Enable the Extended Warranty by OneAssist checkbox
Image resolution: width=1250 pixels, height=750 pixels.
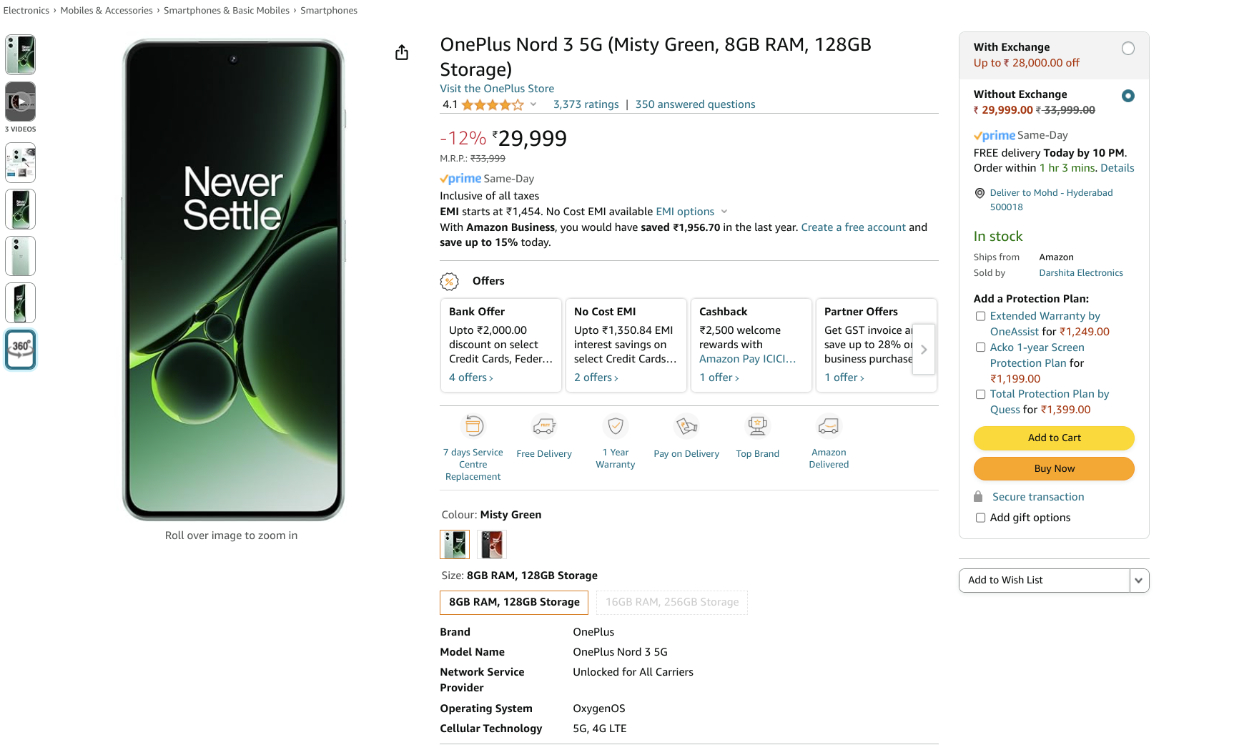[x=980, y=315]
